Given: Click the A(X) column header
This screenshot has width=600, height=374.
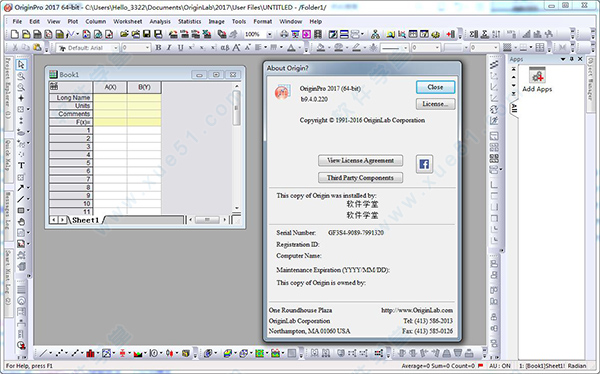Looking at the screenshot, I should point(110,87).
